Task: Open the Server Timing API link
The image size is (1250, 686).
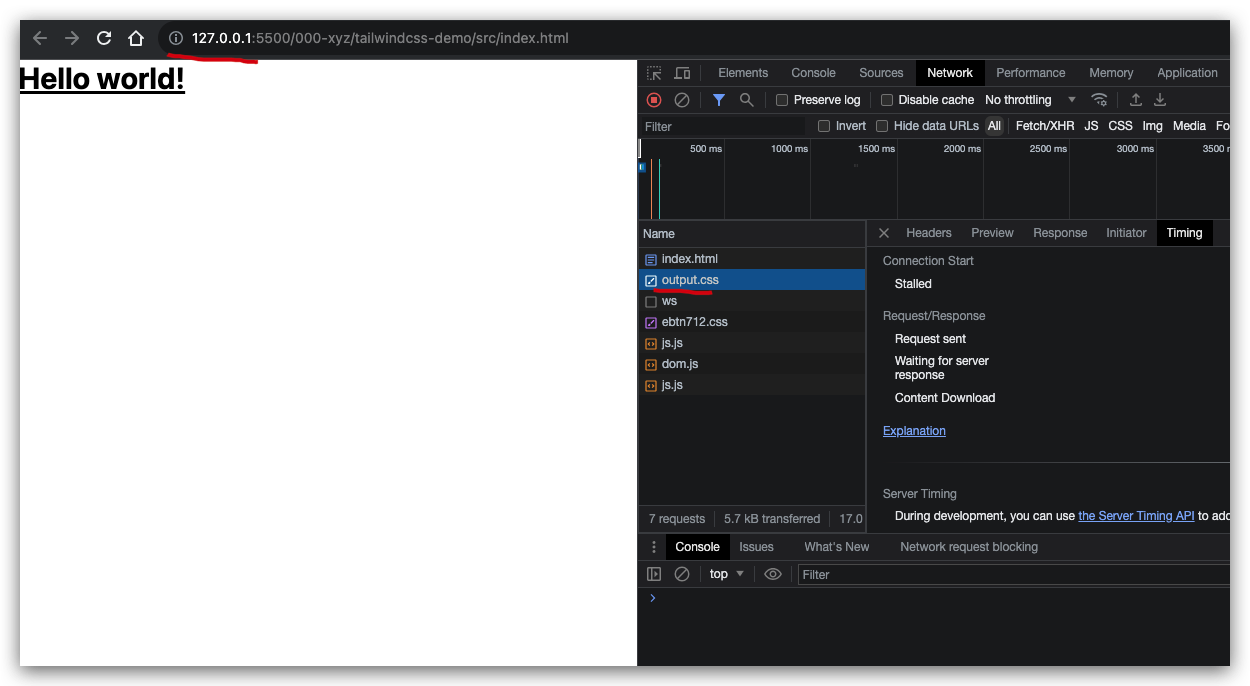Action: tap(1136, 516)
